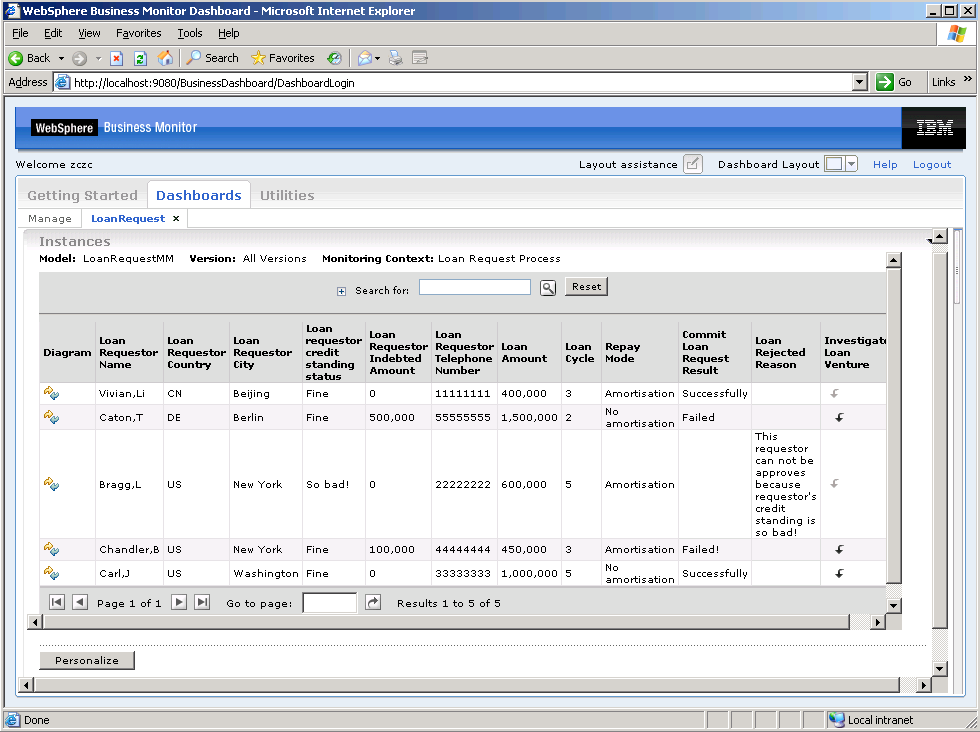Click the browser History icon

pos(335,58)
